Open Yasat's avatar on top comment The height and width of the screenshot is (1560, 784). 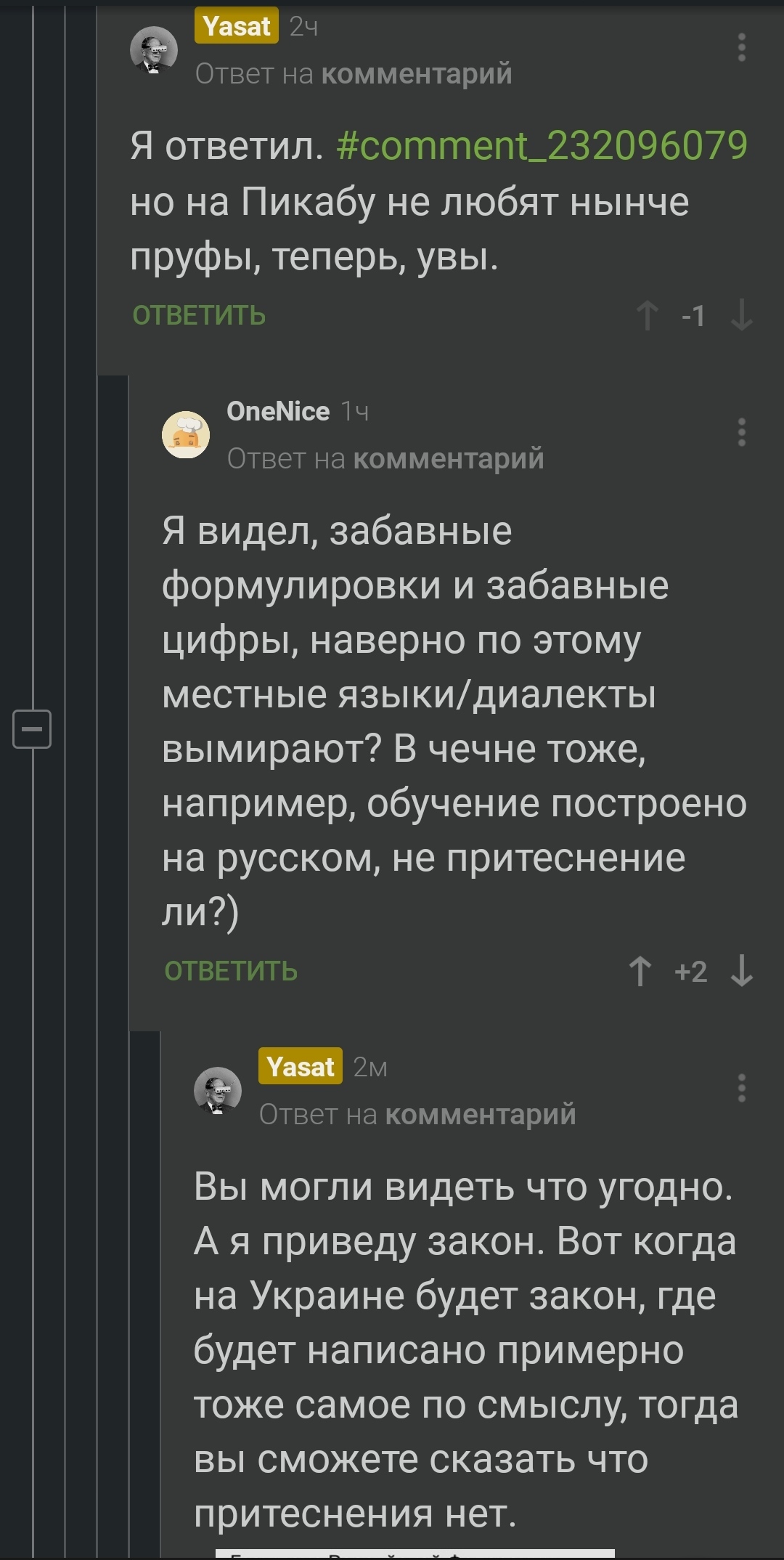154,49
